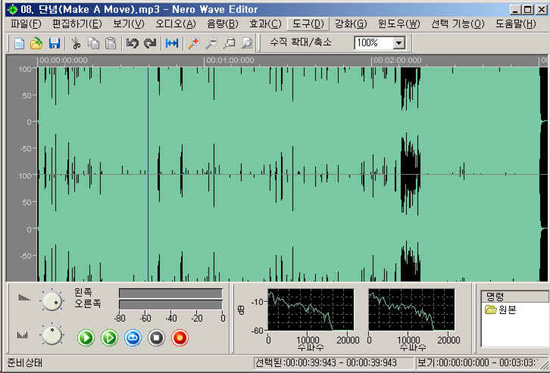
Task: Save the audio using floppy disk icon
Action: tap(54, 43)
